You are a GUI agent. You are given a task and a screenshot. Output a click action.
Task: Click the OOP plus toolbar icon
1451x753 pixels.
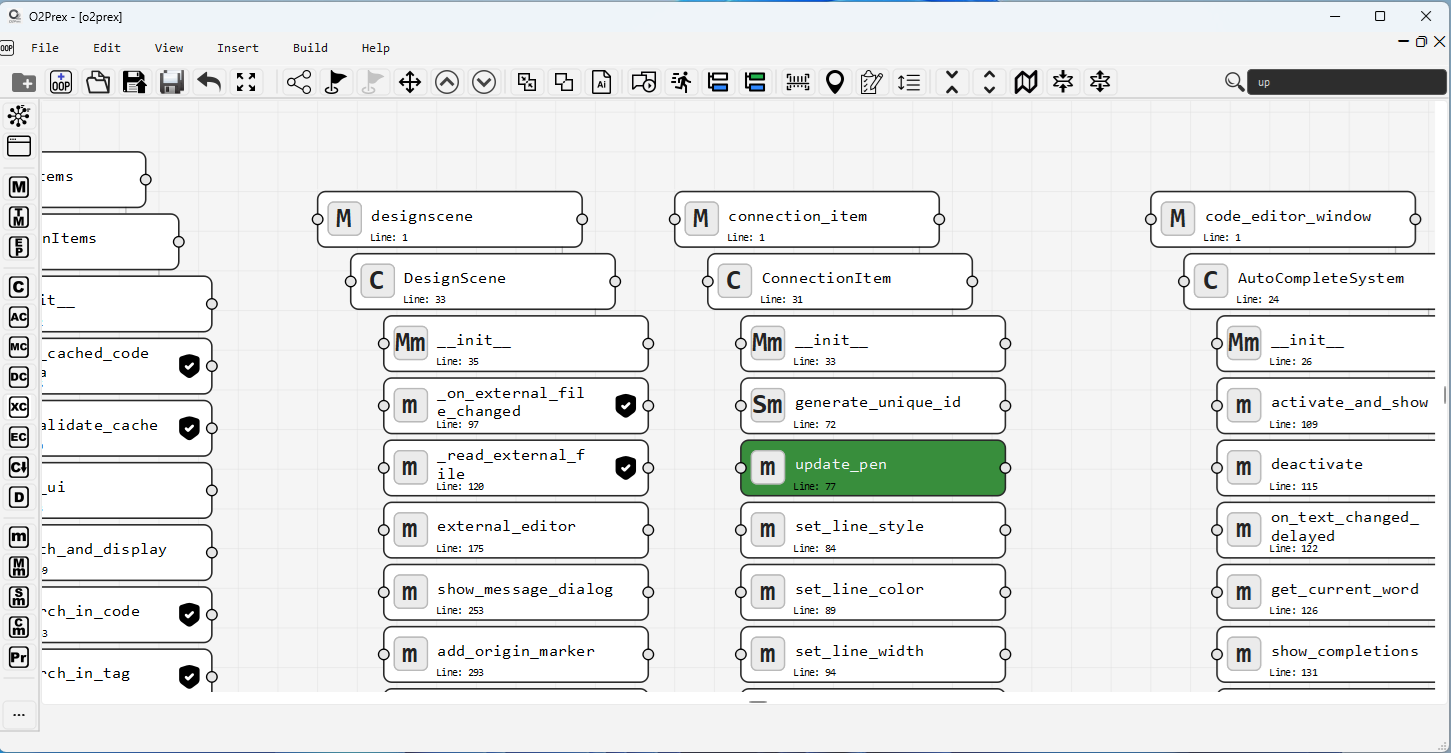point(61,82)
